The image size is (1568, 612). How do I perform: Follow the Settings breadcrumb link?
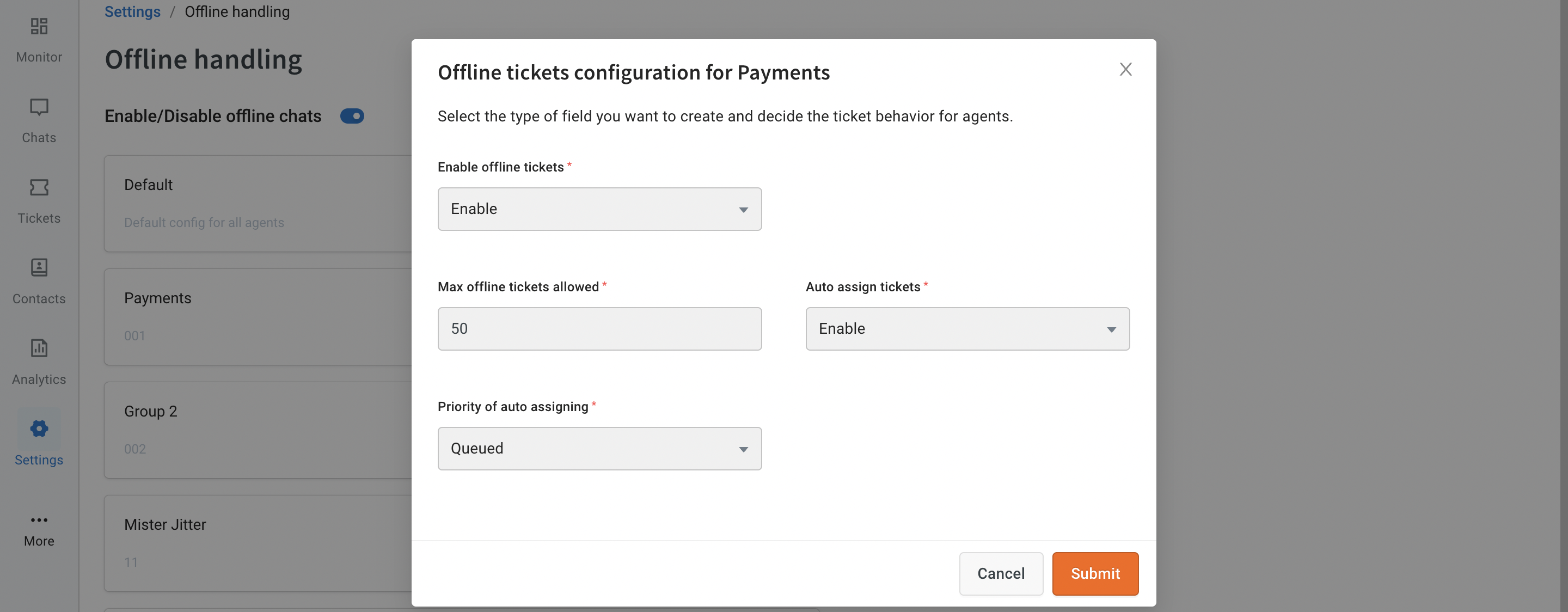(x=133, y=11)
